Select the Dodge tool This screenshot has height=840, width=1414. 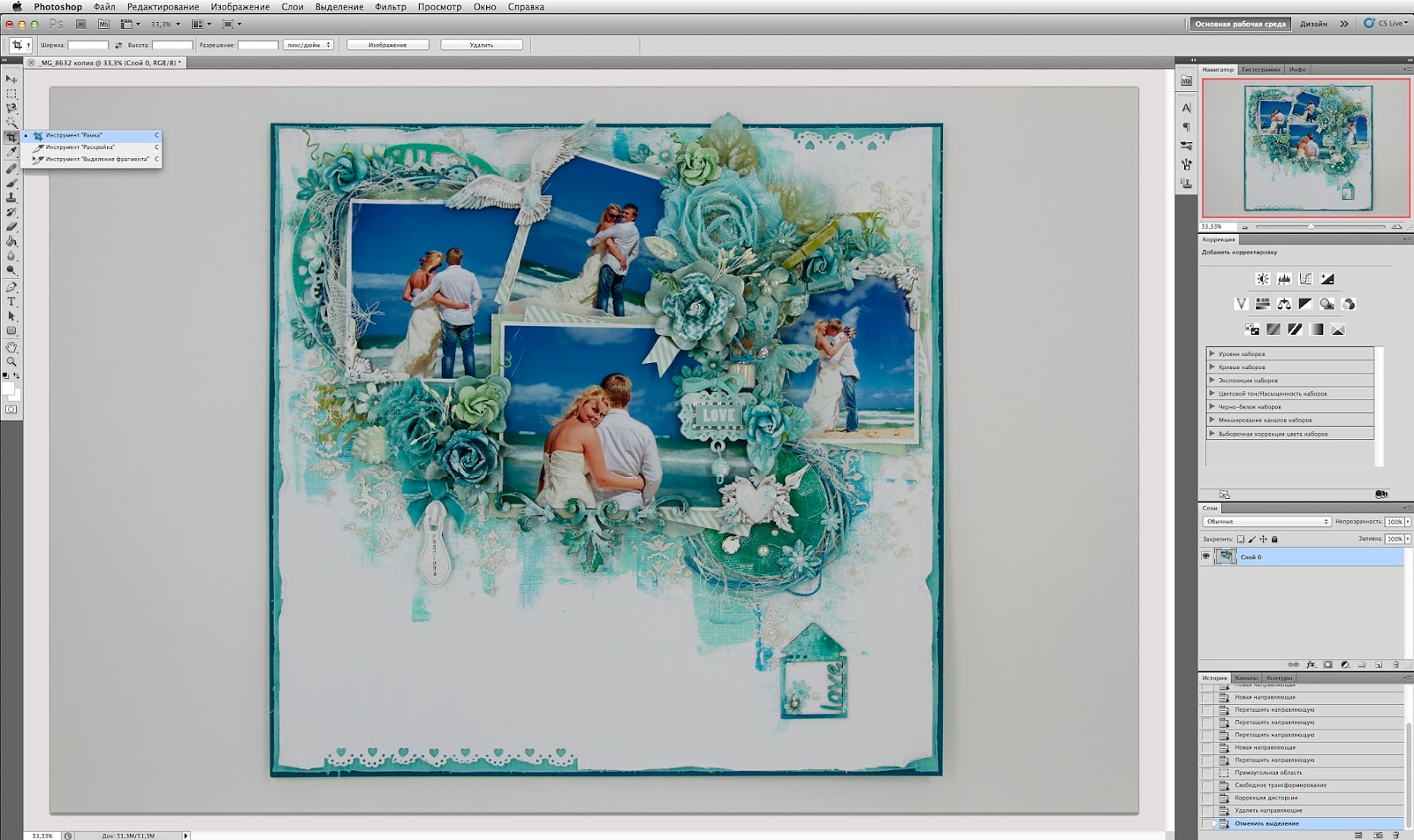11,270
